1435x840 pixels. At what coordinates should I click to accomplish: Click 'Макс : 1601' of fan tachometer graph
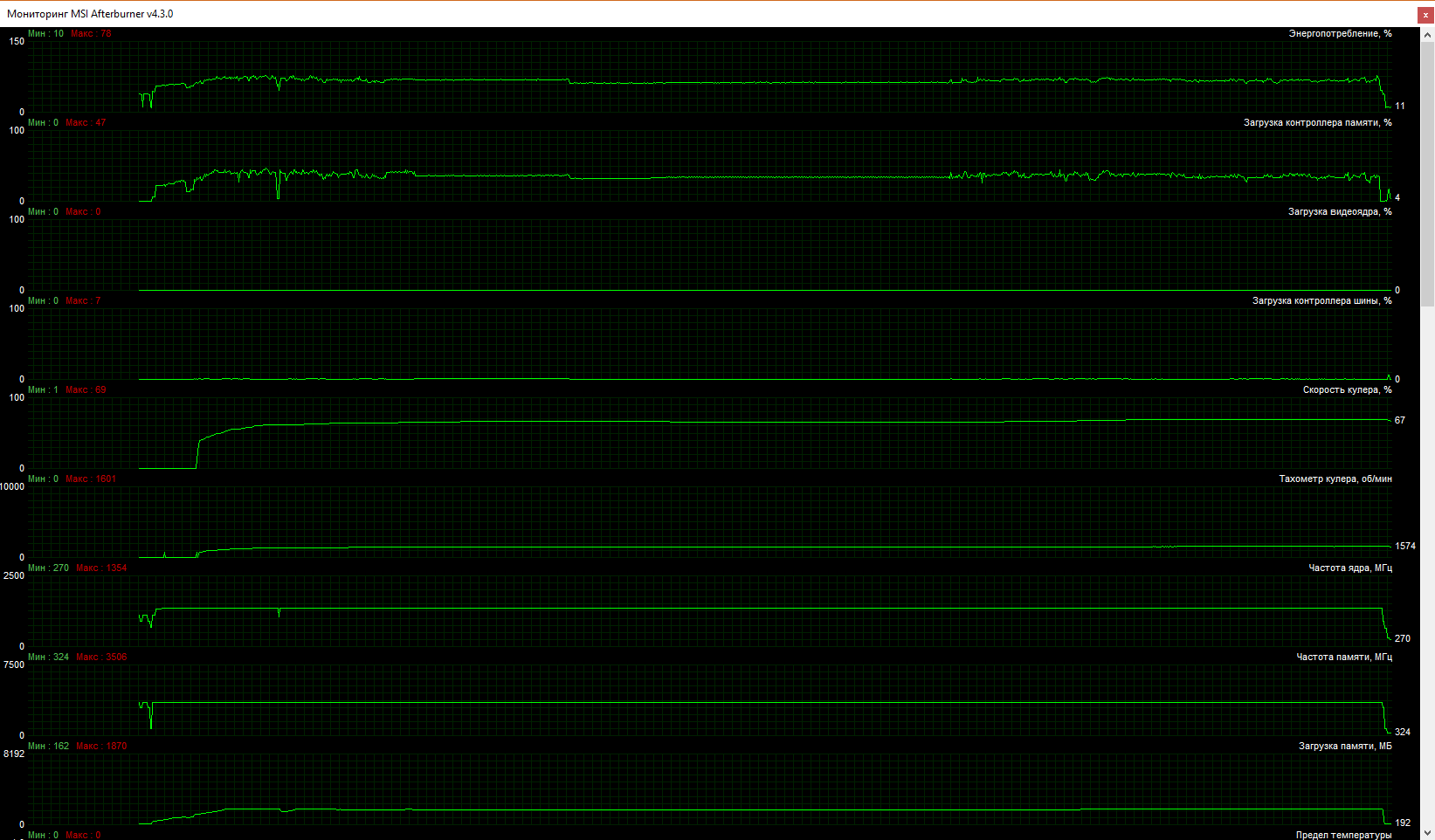[91, 479]
